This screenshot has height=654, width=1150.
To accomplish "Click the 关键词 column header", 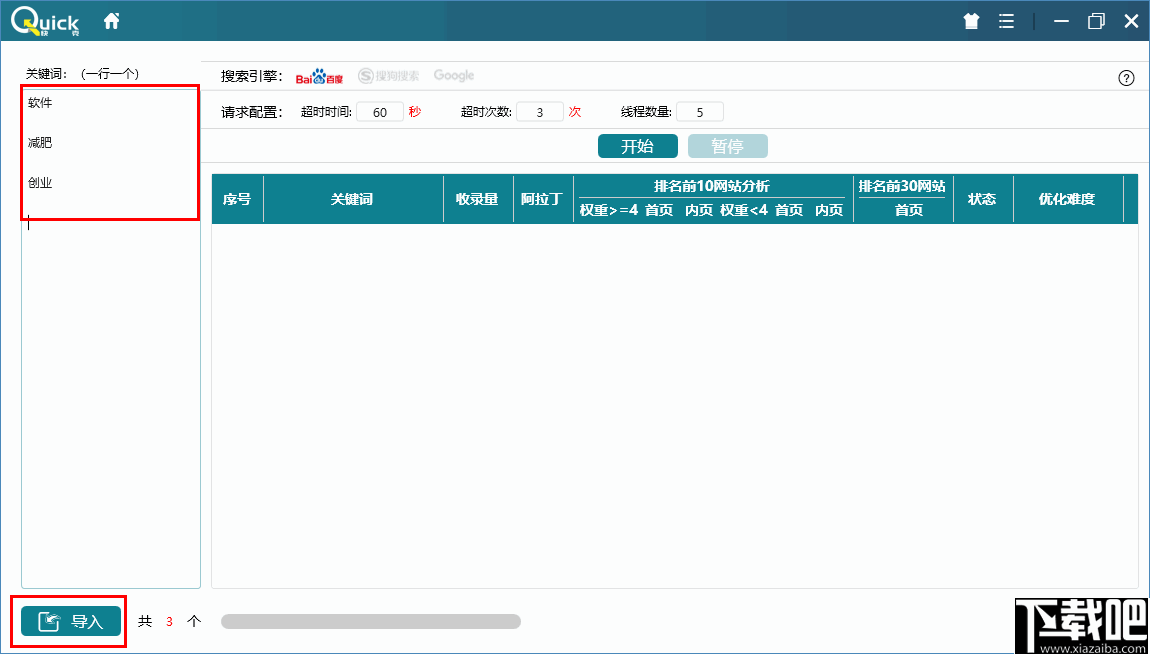I will 353,198.
